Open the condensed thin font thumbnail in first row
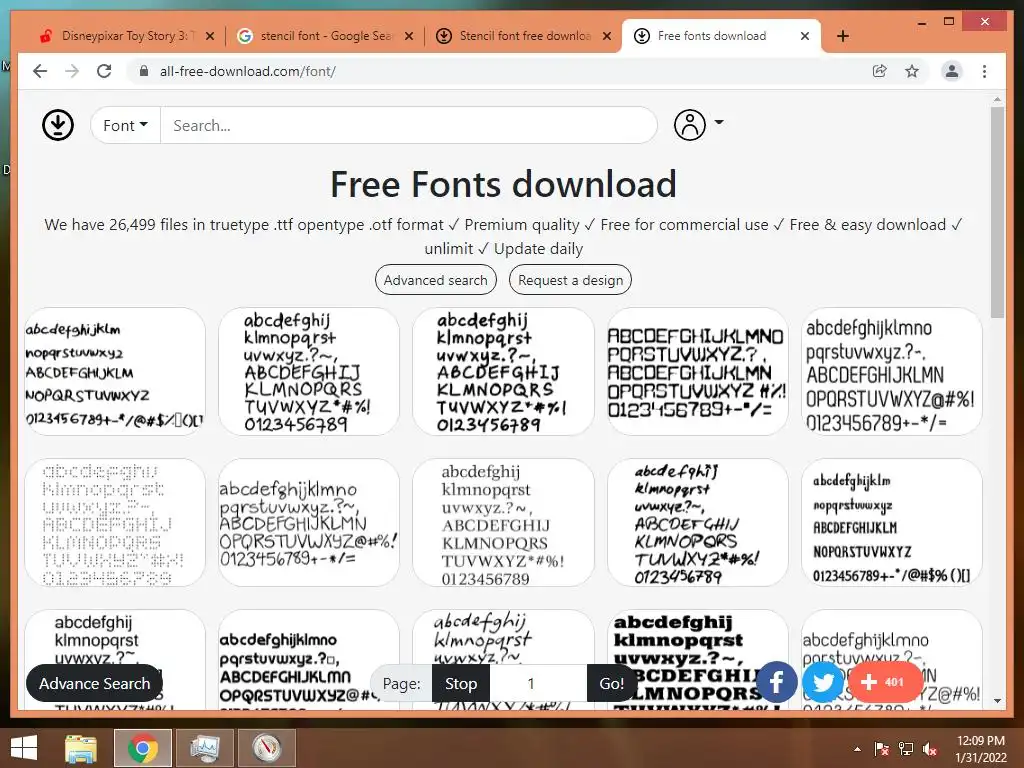Screen dimensions: 1024x768 coord(891,372)
